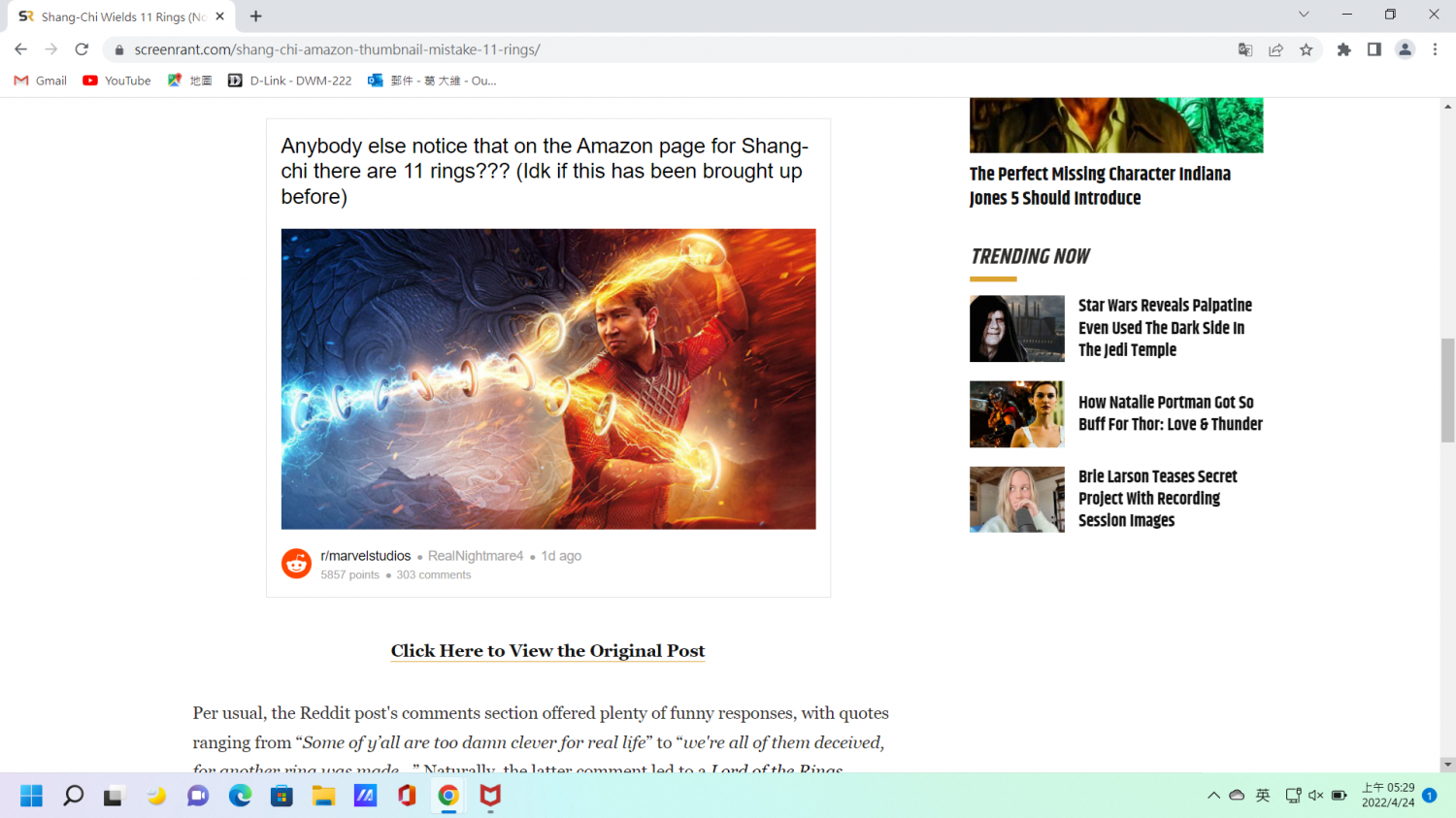Open the translate page icon in address bar
Screen dimensions: 1456x818
(1245, 49)
